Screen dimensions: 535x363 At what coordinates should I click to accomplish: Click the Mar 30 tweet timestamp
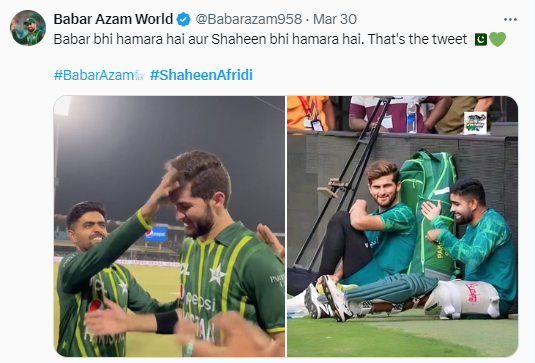pos(335,19)
